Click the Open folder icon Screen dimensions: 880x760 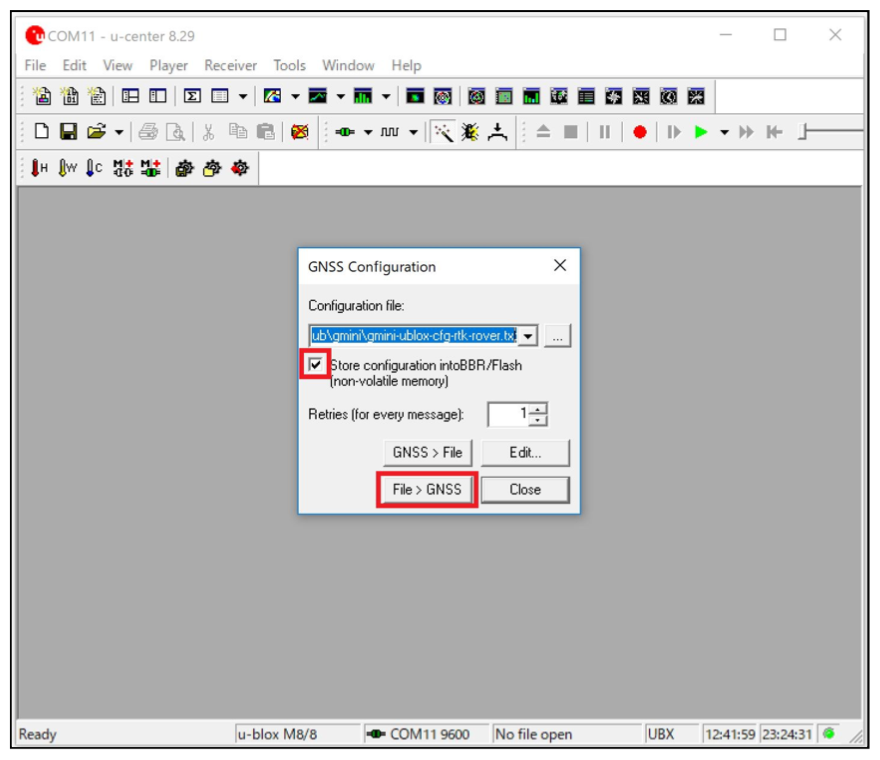pyautogui.click(x=97, y=132)
